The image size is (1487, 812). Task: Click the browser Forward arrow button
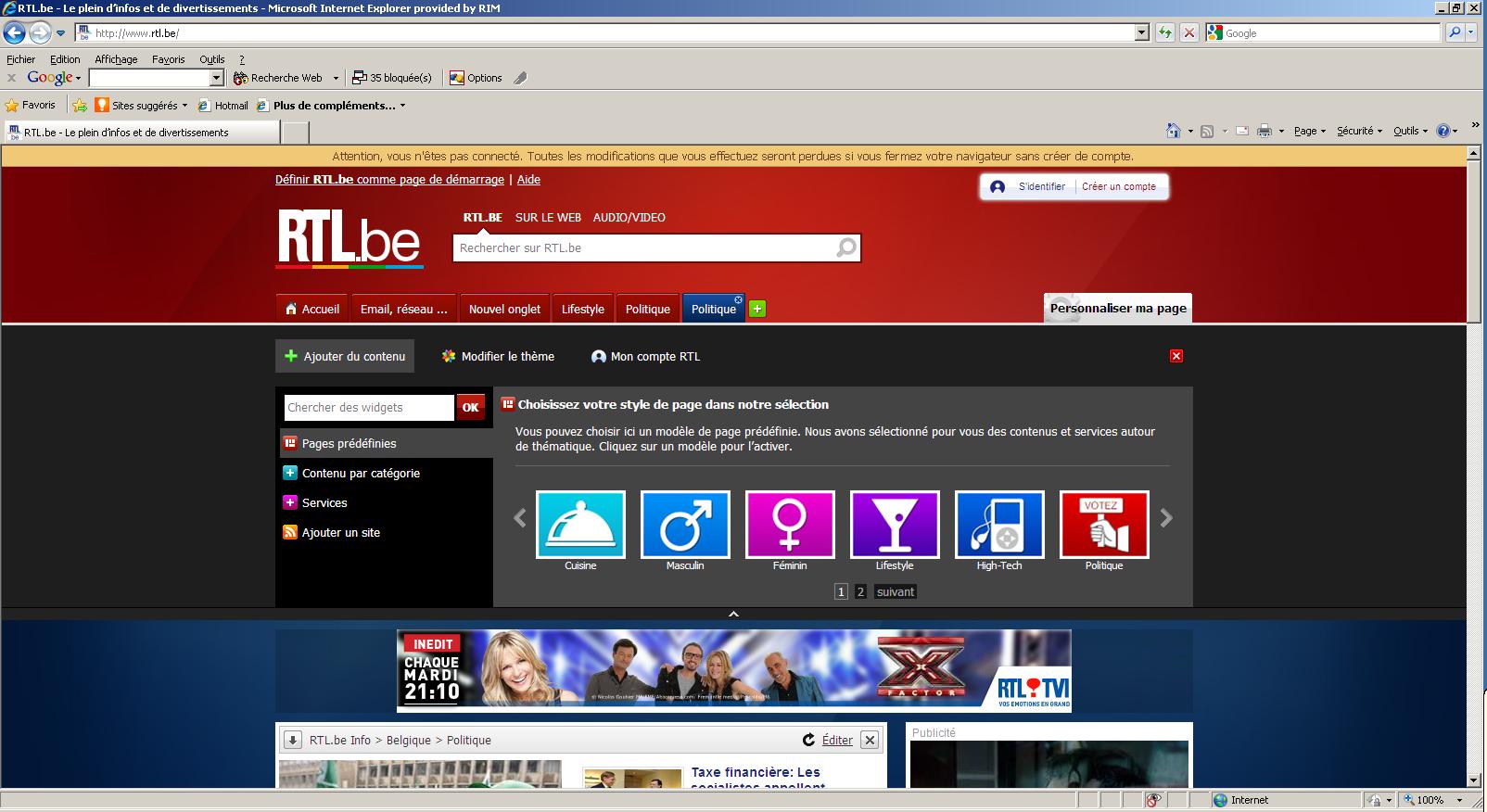tap(40, 33)
